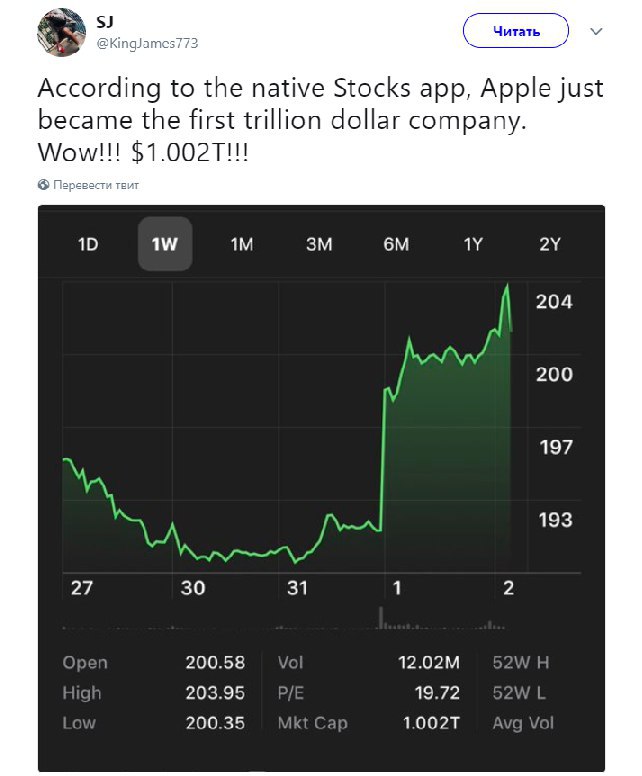Expand the tweet options chevron
The image size is (642, 776).
(596, 31)
